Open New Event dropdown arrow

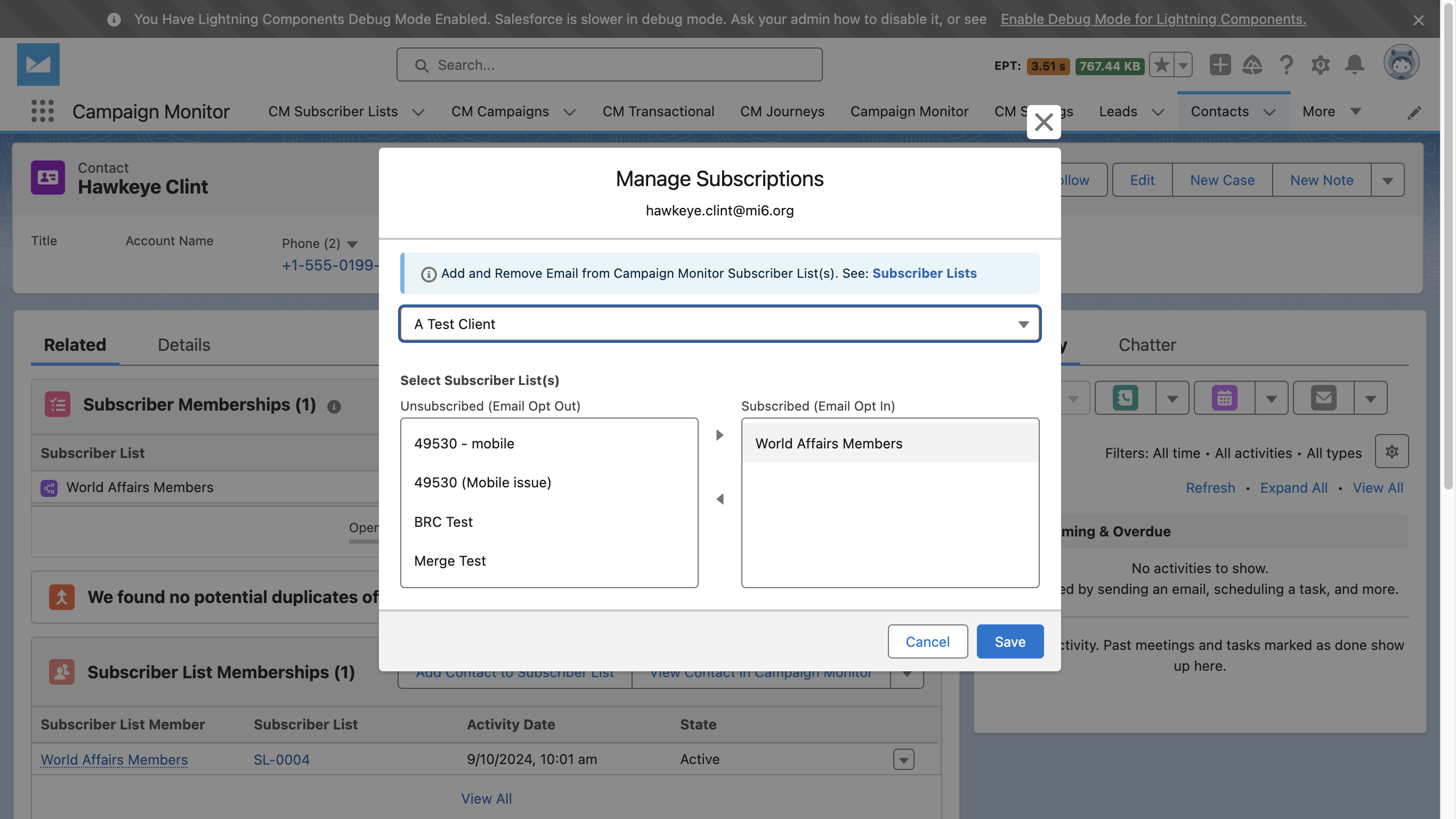coord(1271,398)
